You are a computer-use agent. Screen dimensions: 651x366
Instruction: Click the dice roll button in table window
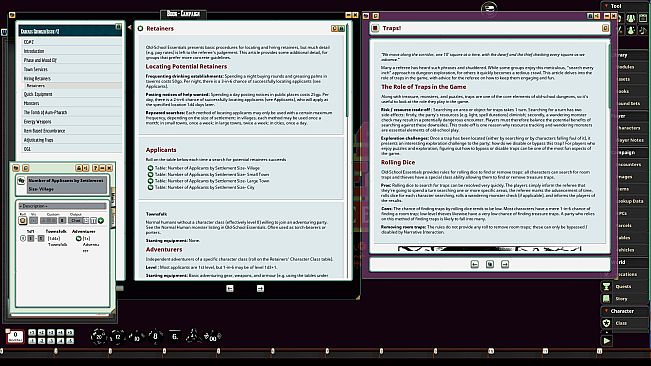click(x=23, y=220)
